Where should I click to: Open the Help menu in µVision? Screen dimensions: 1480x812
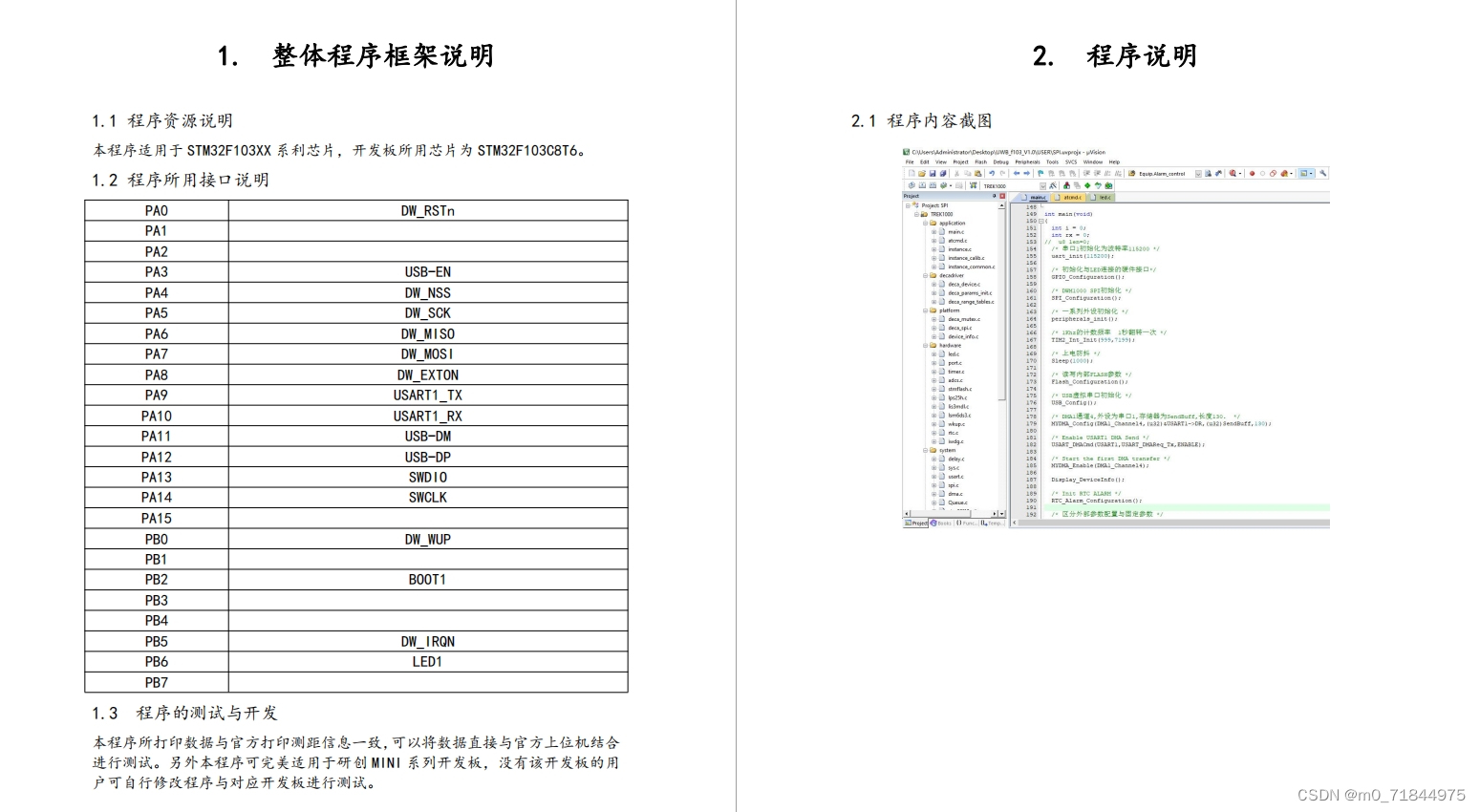coord(1114,161)
